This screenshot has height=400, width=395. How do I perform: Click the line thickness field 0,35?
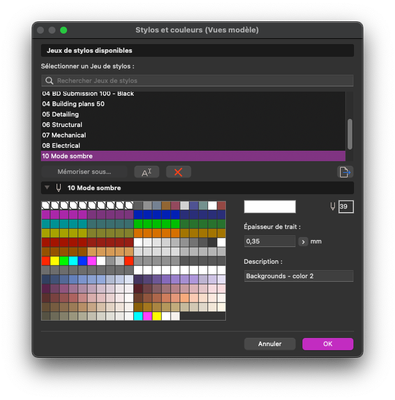[270, 241]
